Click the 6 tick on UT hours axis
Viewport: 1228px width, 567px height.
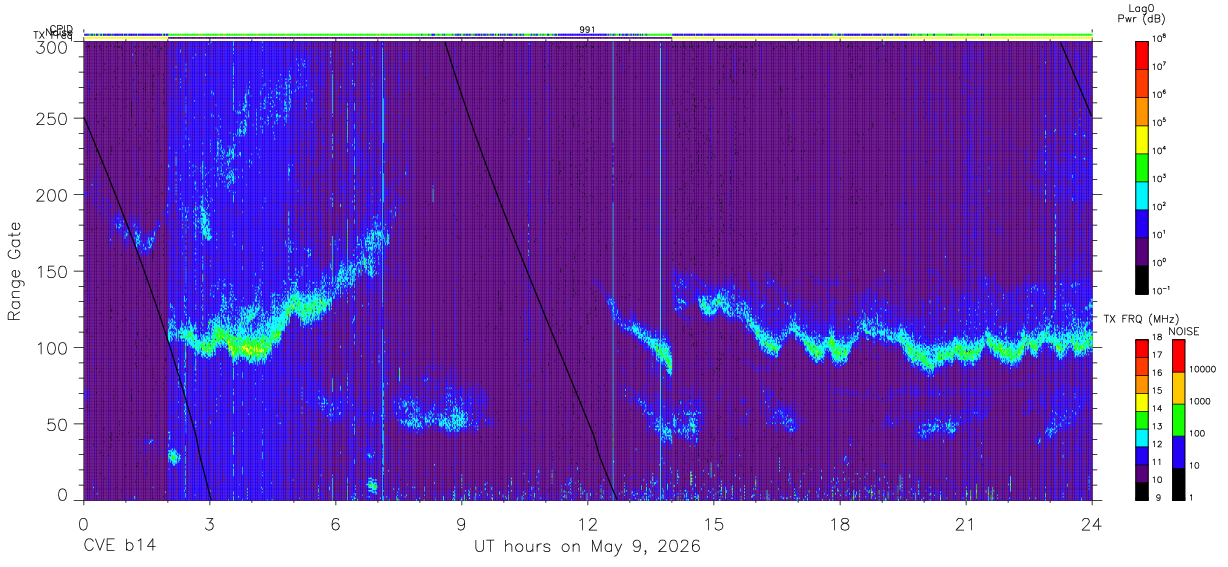pyautogui.click(x=335, y=523)
